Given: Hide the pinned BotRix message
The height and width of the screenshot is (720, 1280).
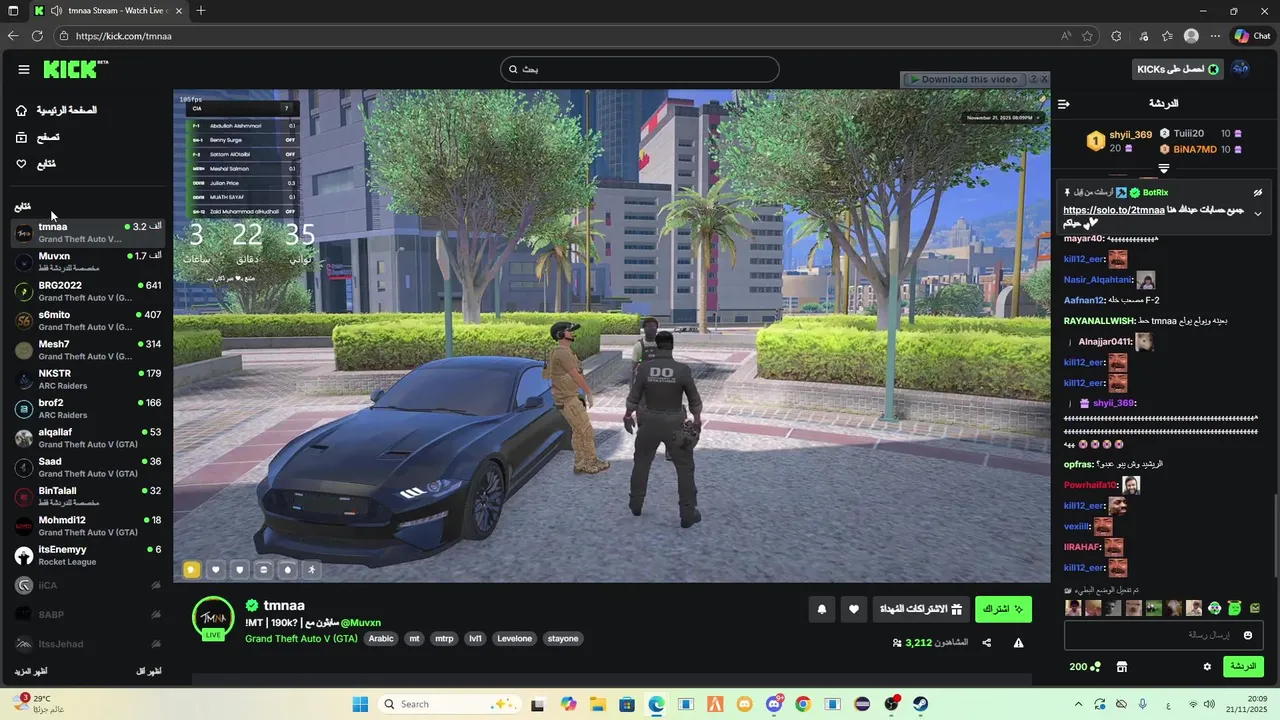Looking at the screenshot, I should tap(1258, 193).
